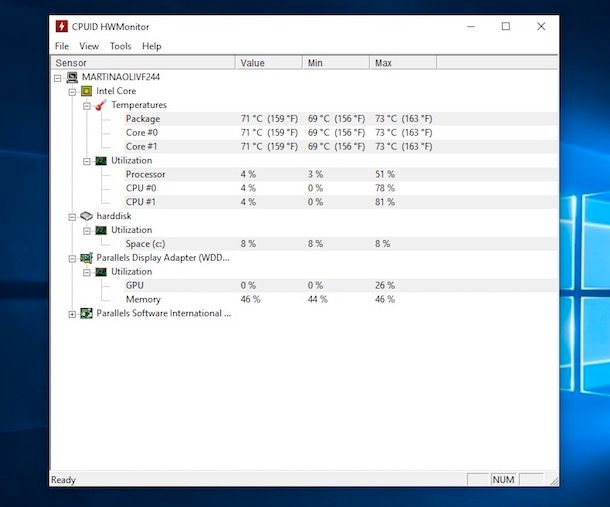610x507 pixels.
Task: Select the harddisk label
Action: pyautogui.click(x=114, y=216)
